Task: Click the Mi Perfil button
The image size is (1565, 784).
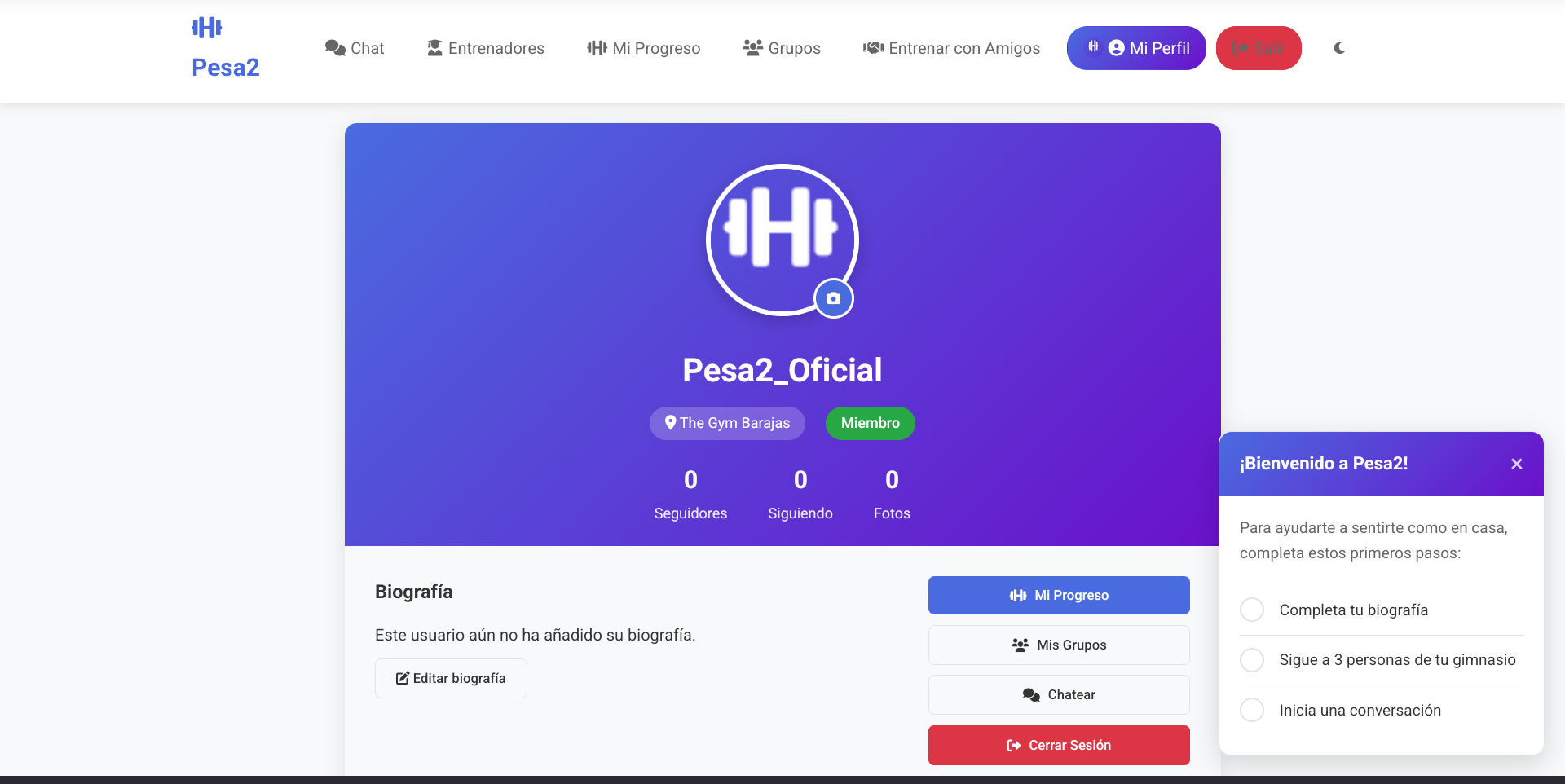Action: [1136, 48]
